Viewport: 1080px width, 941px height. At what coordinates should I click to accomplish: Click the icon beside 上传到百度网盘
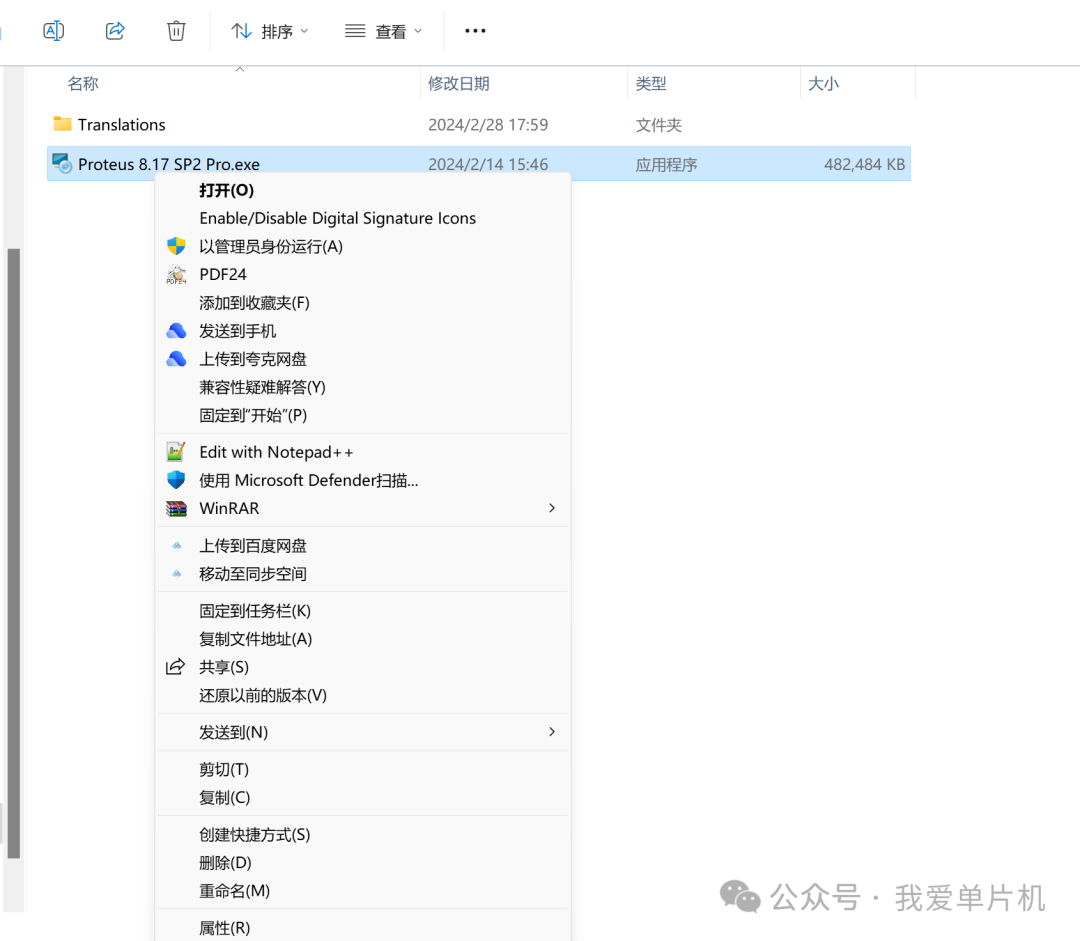[177, 546]
